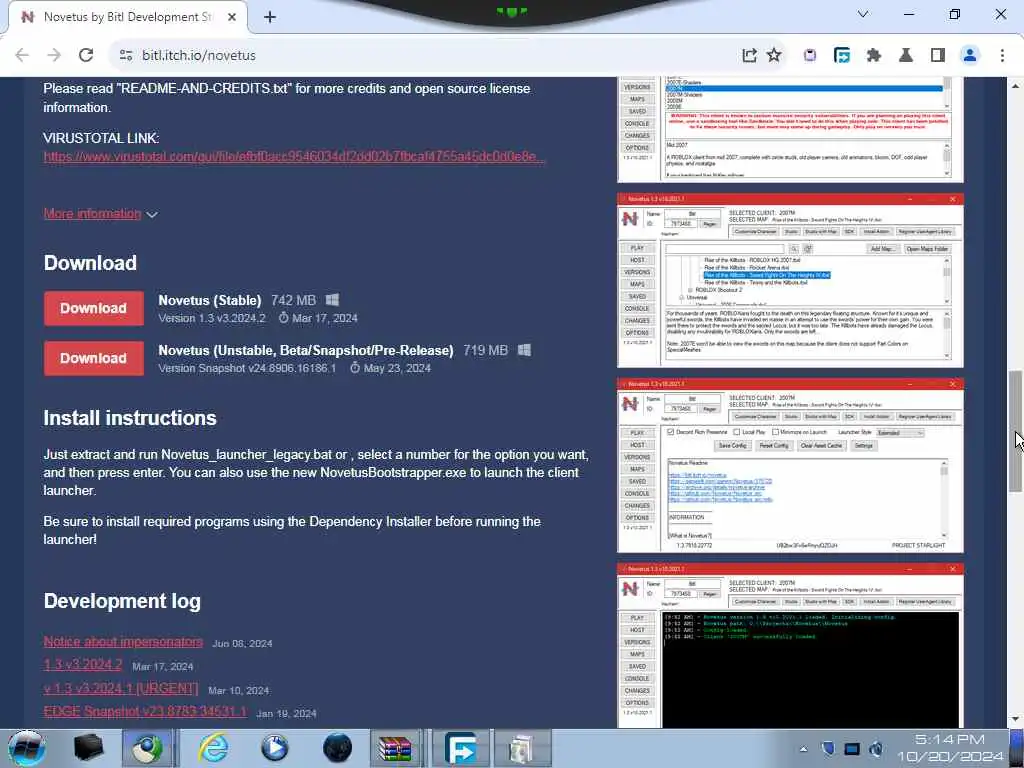Download Novetus (Stable) build

pos(93,308)
